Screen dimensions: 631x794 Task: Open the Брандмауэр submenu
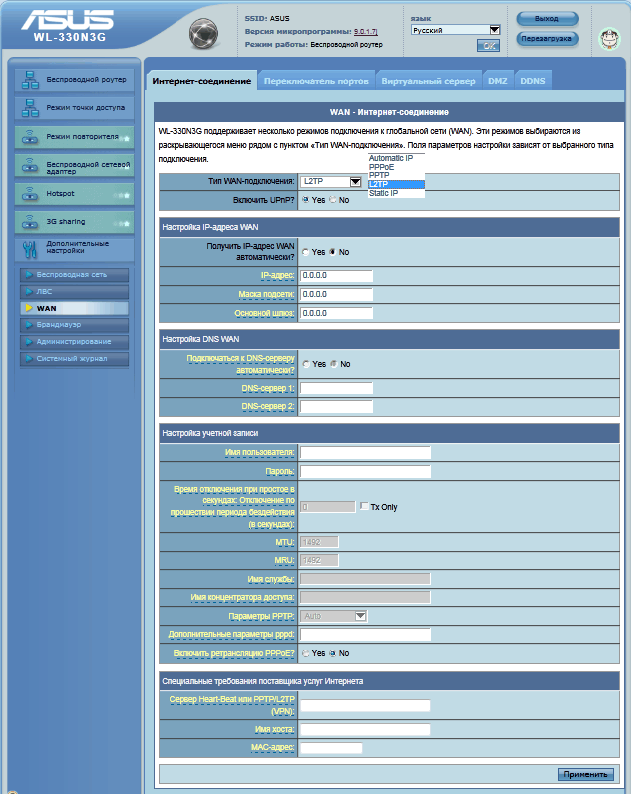pos(74,325)
